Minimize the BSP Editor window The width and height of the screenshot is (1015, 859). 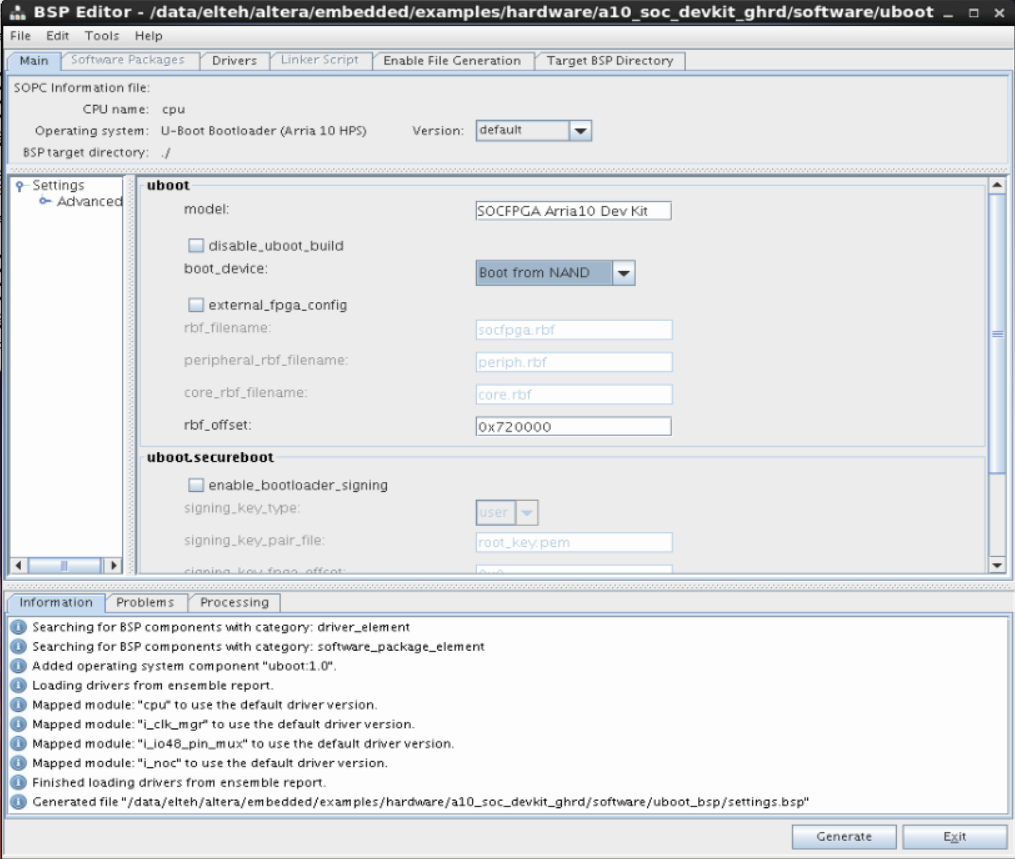(x=948, y=13)
